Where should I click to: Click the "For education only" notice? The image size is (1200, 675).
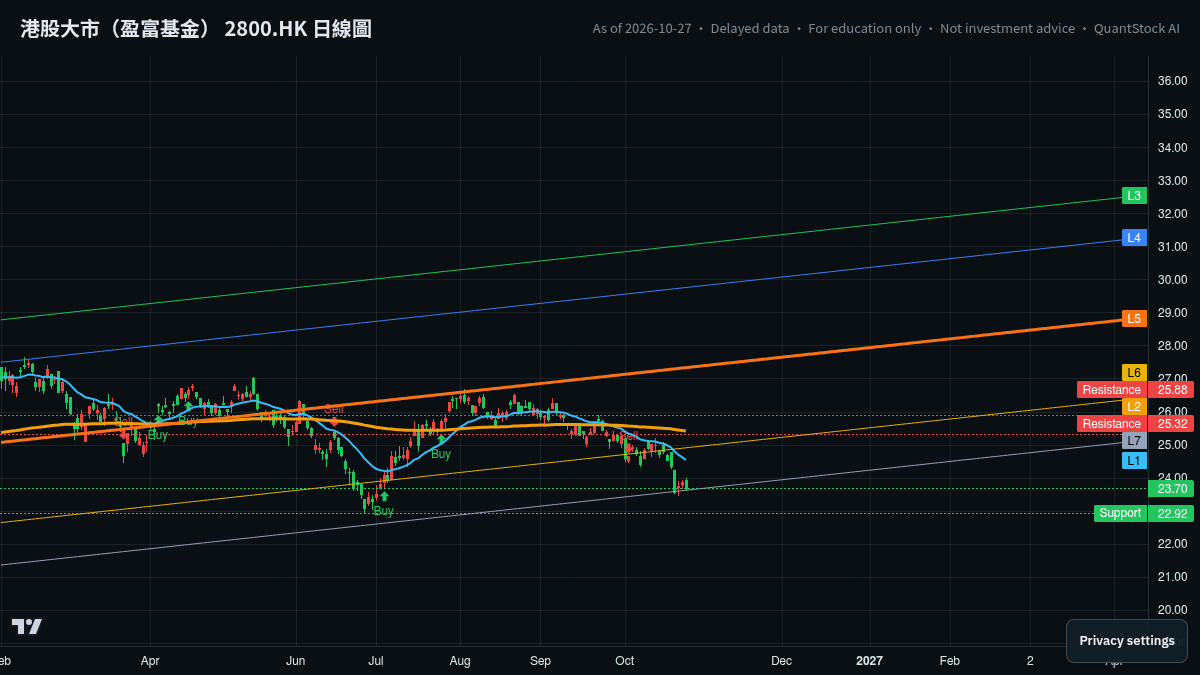click(865, 28)
